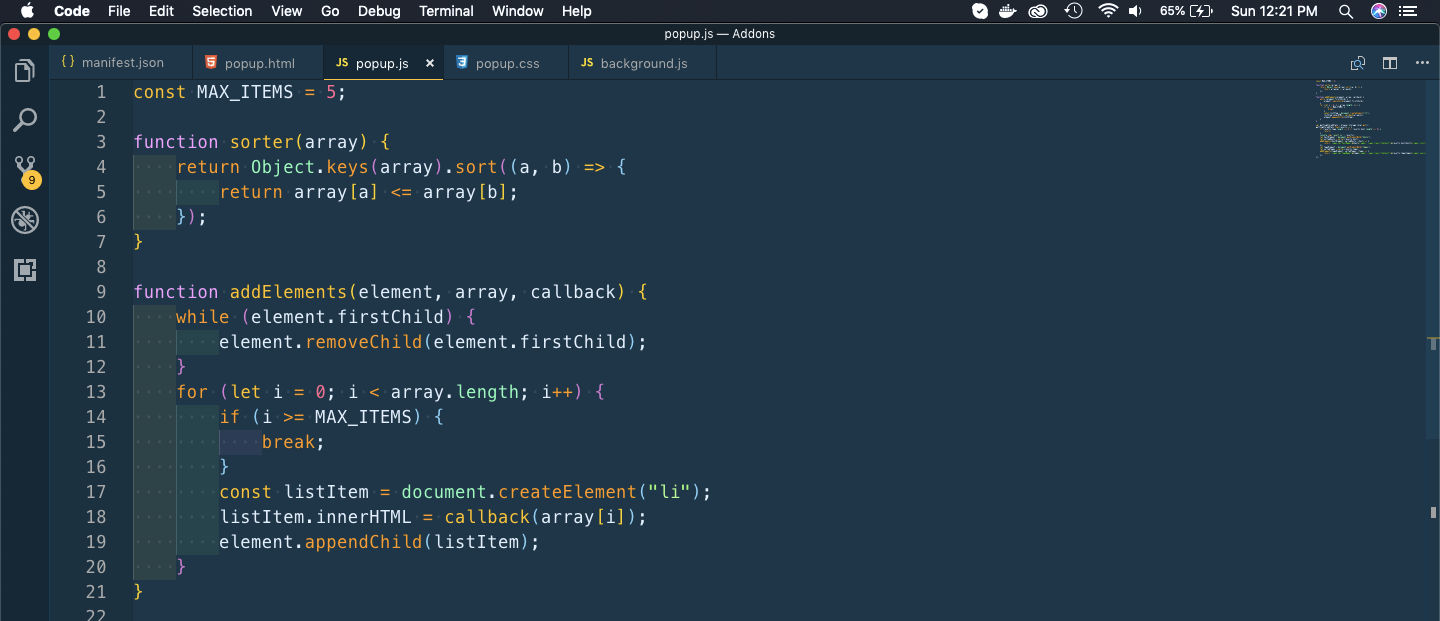Switch to the popup.html tab
This screenshot has height=621, width=1440.
[258, 63]
